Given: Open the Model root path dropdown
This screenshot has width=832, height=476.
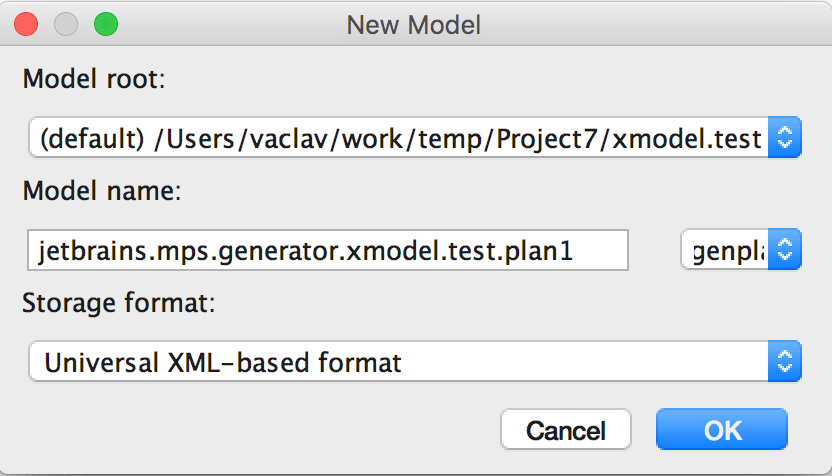Looking at the screenshot, I should point(400,138).
